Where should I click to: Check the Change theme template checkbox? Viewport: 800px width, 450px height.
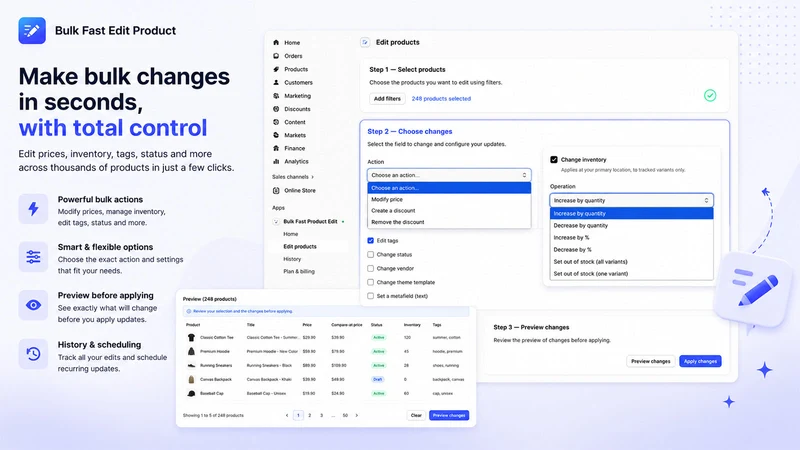(370, 282)
